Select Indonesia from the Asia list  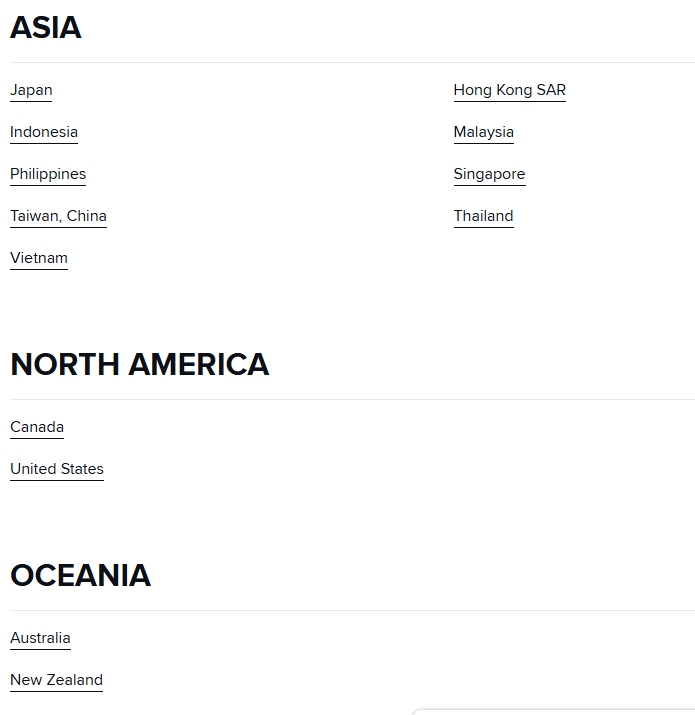(44, 132)
